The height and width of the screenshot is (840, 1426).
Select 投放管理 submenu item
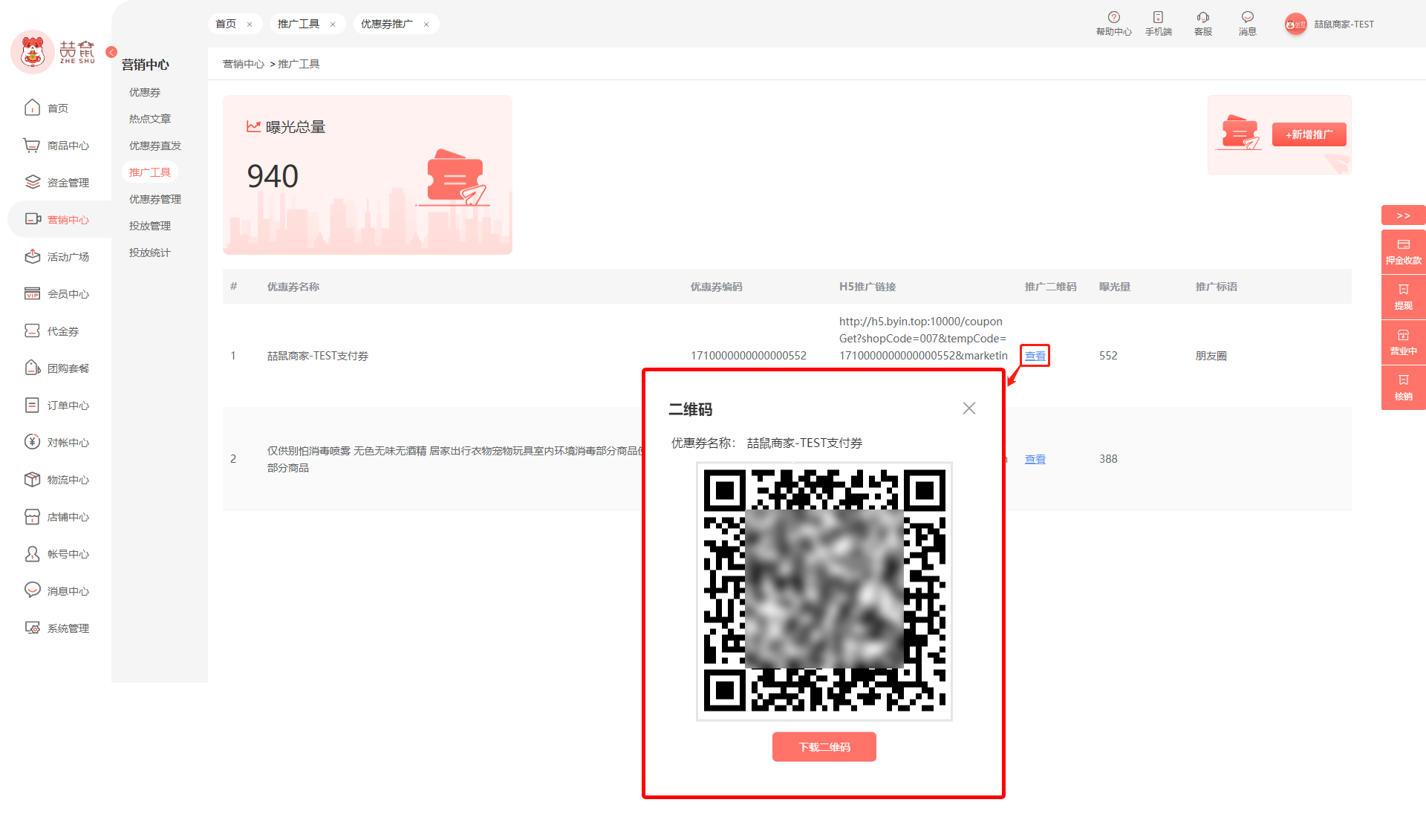coord(149,226)
